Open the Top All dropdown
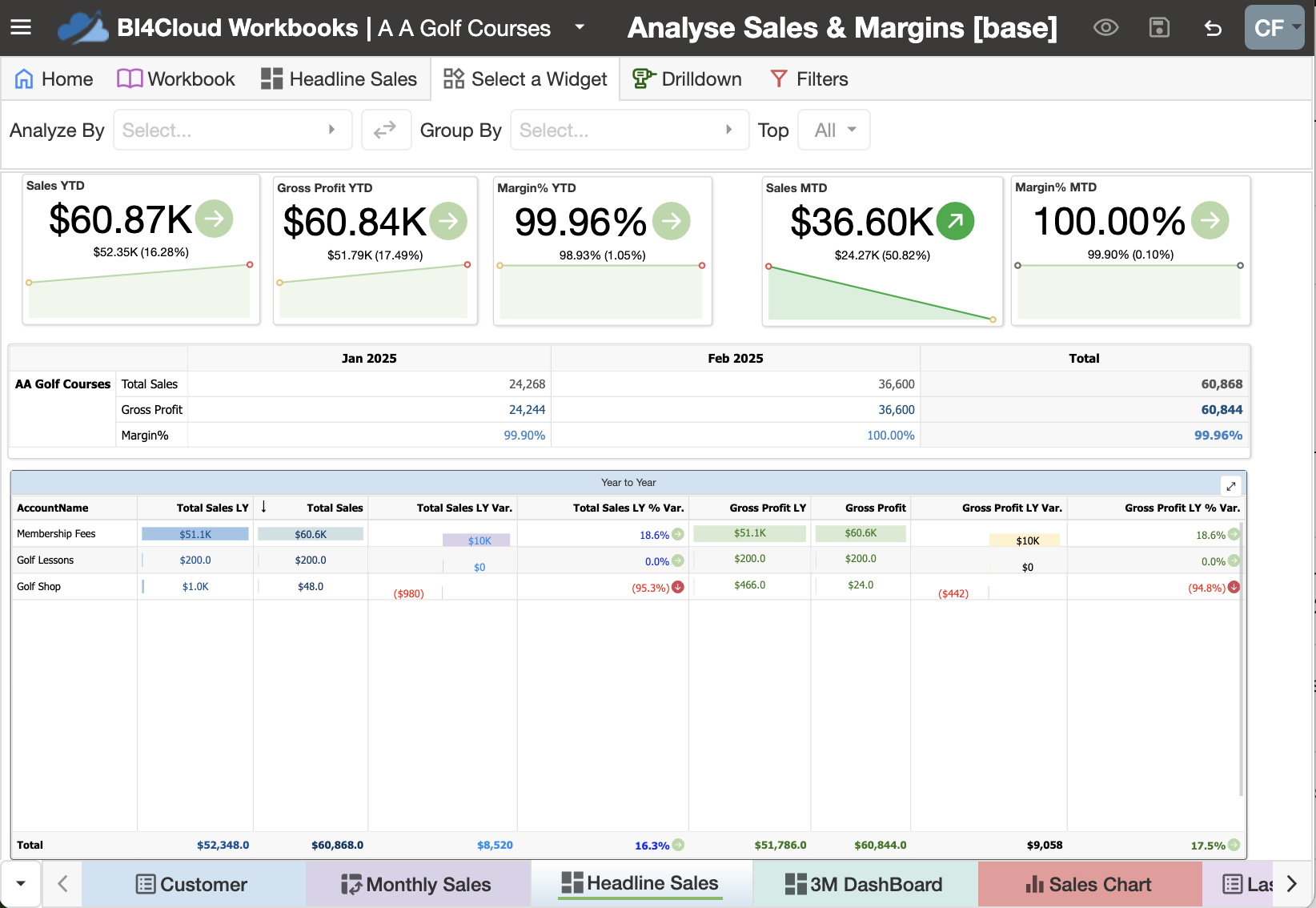This screenshot has height=908, width=1316. tap(834, 130)
